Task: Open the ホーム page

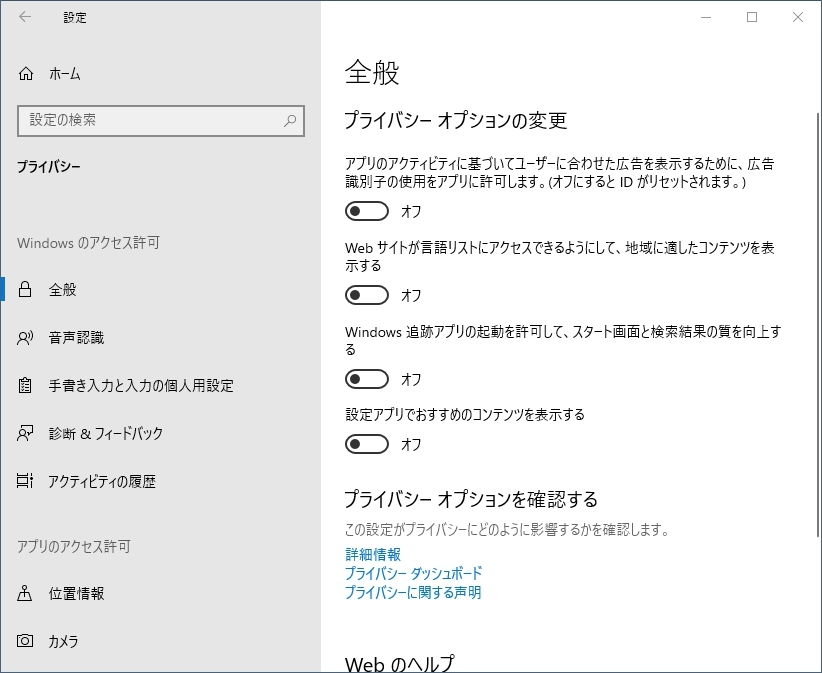Action: coord(160,74)
